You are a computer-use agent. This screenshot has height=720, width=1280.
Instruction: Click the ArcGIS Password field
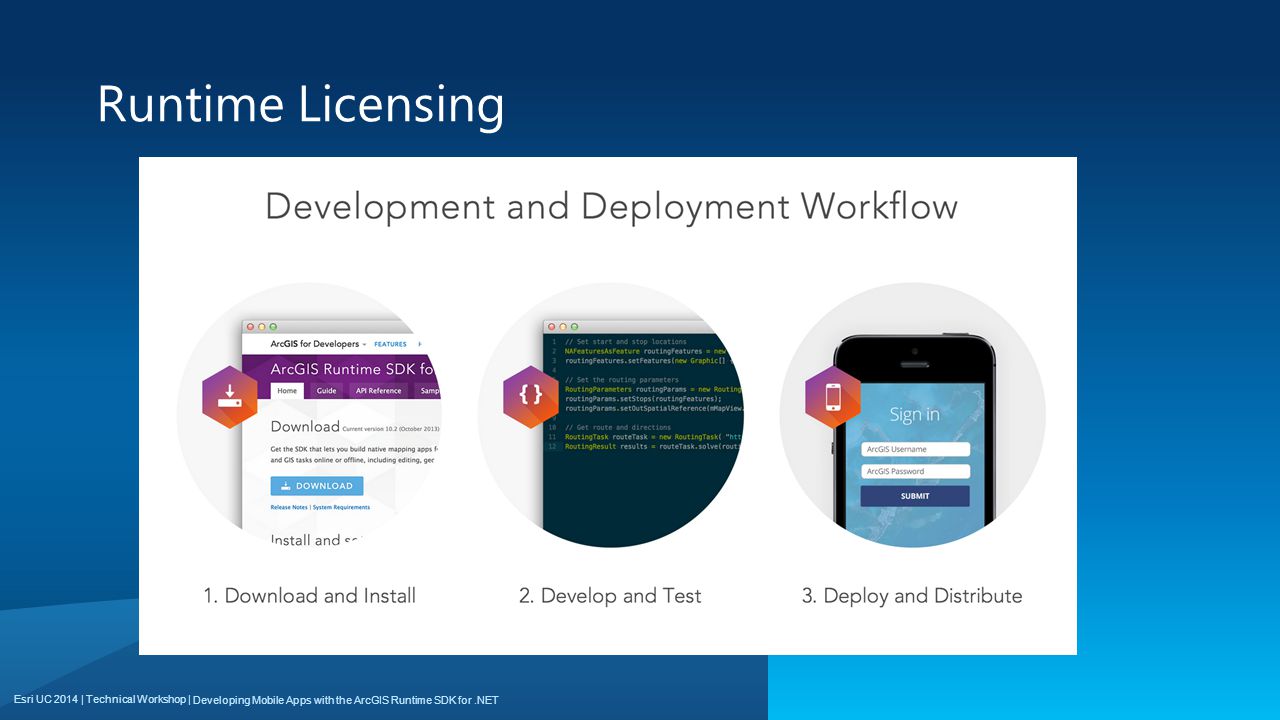click(915, 471)
